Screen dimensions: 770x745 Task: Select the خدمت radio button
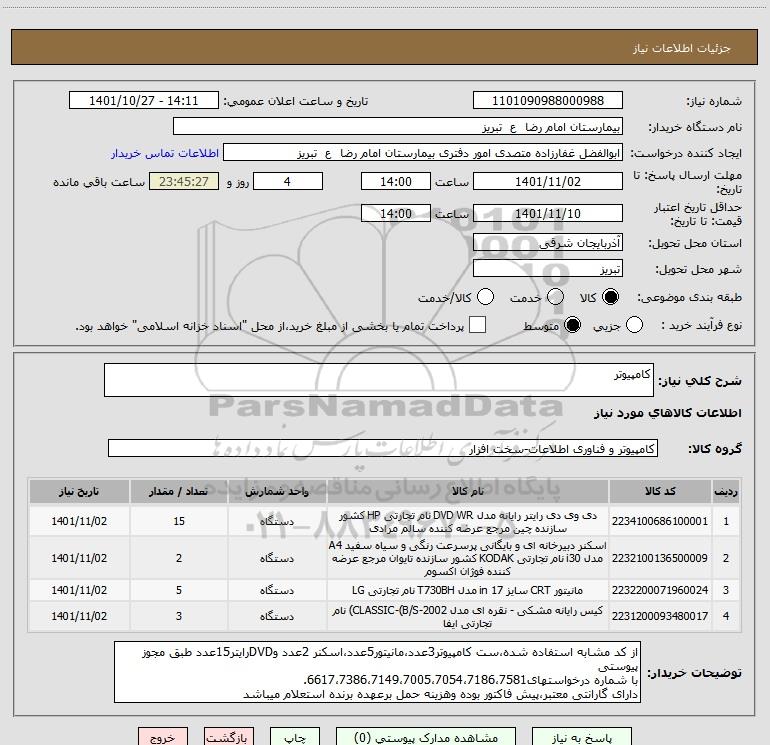coord(555,297)
